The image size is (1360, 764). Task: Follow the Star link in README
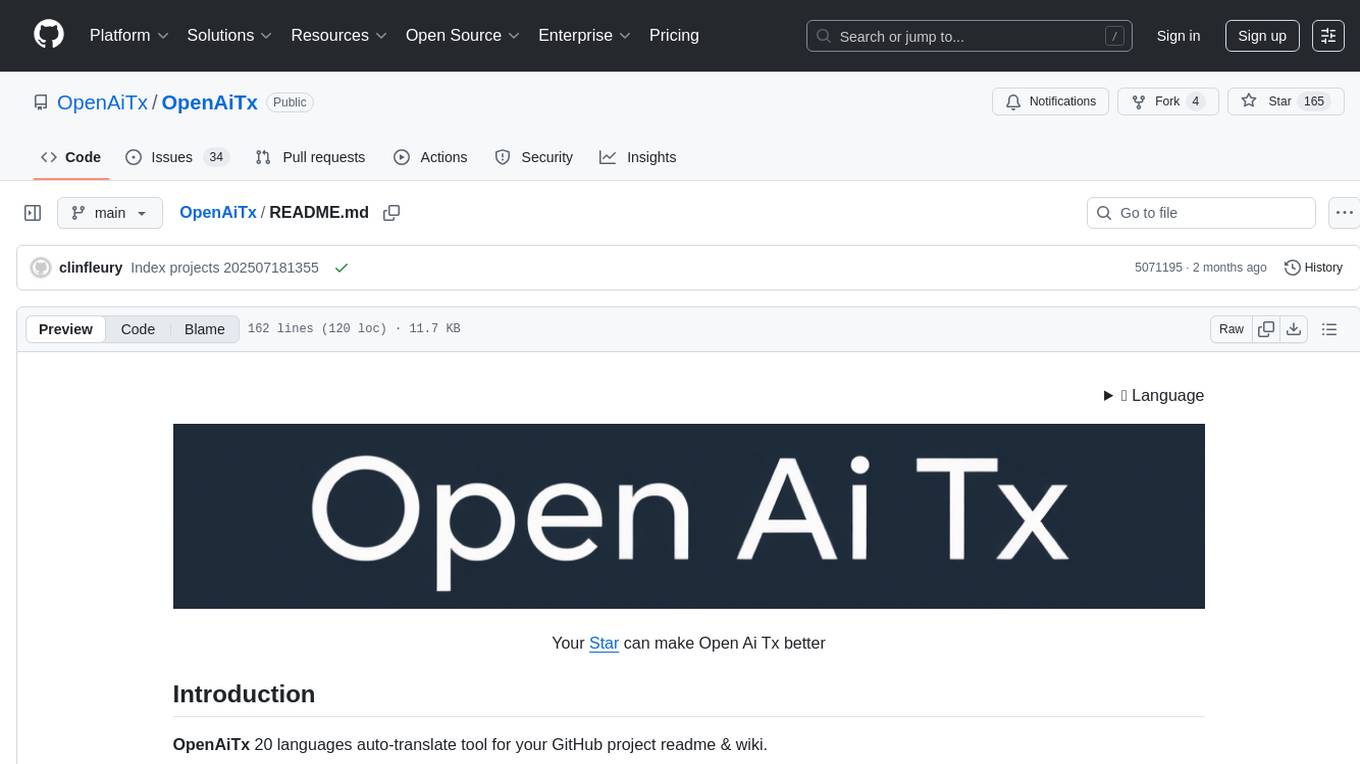[x=604, y=643]
